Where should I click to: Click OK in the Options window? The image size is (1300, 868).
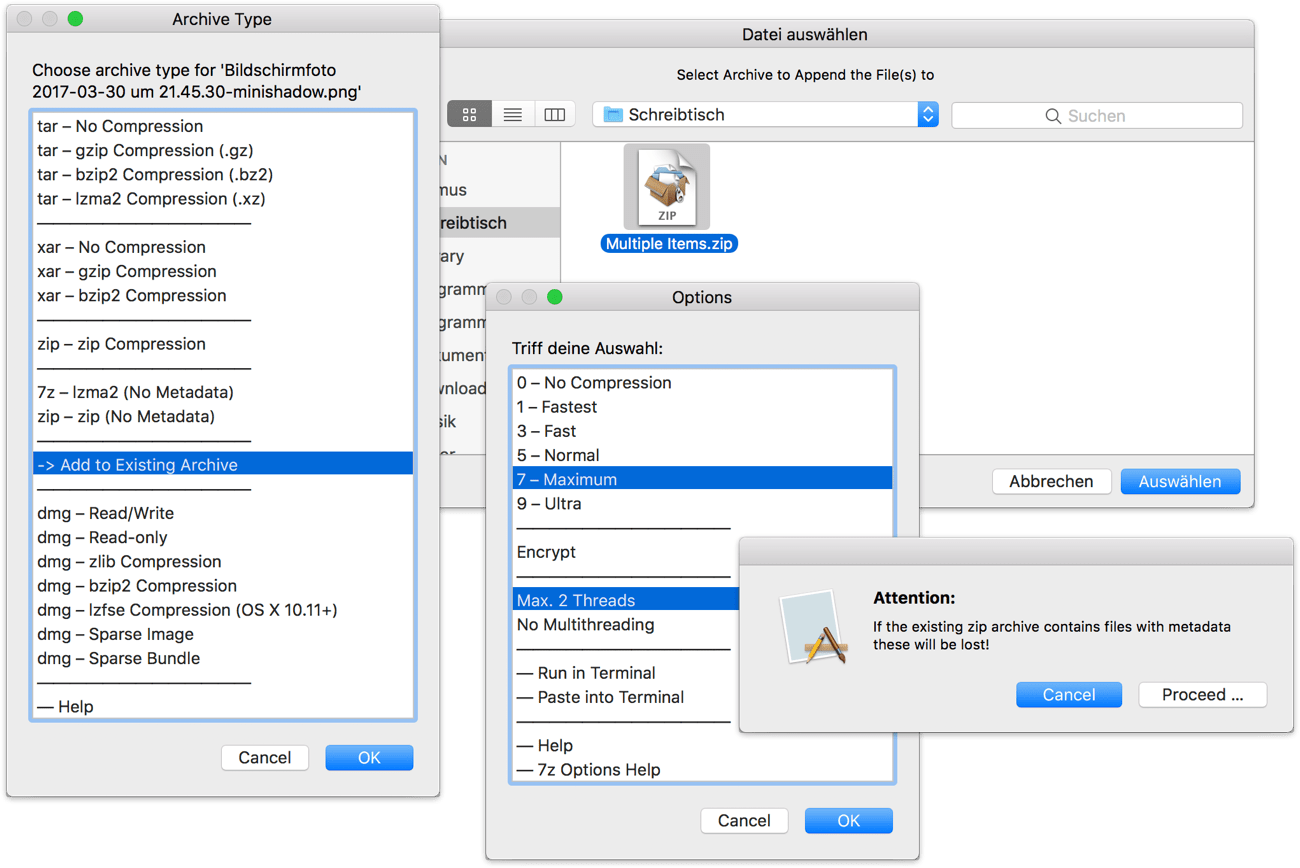[x=848, y=821]
